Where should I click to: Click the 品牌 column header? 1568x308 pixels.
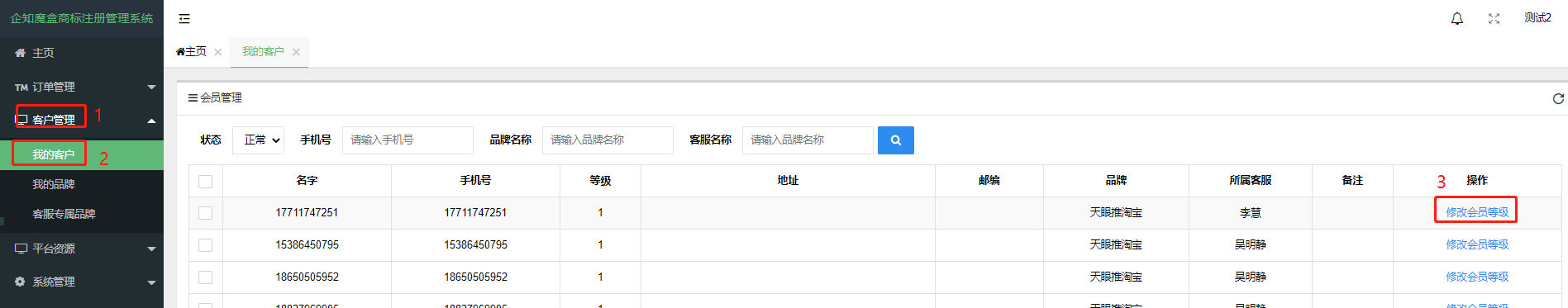click(x=1116, y=180)
